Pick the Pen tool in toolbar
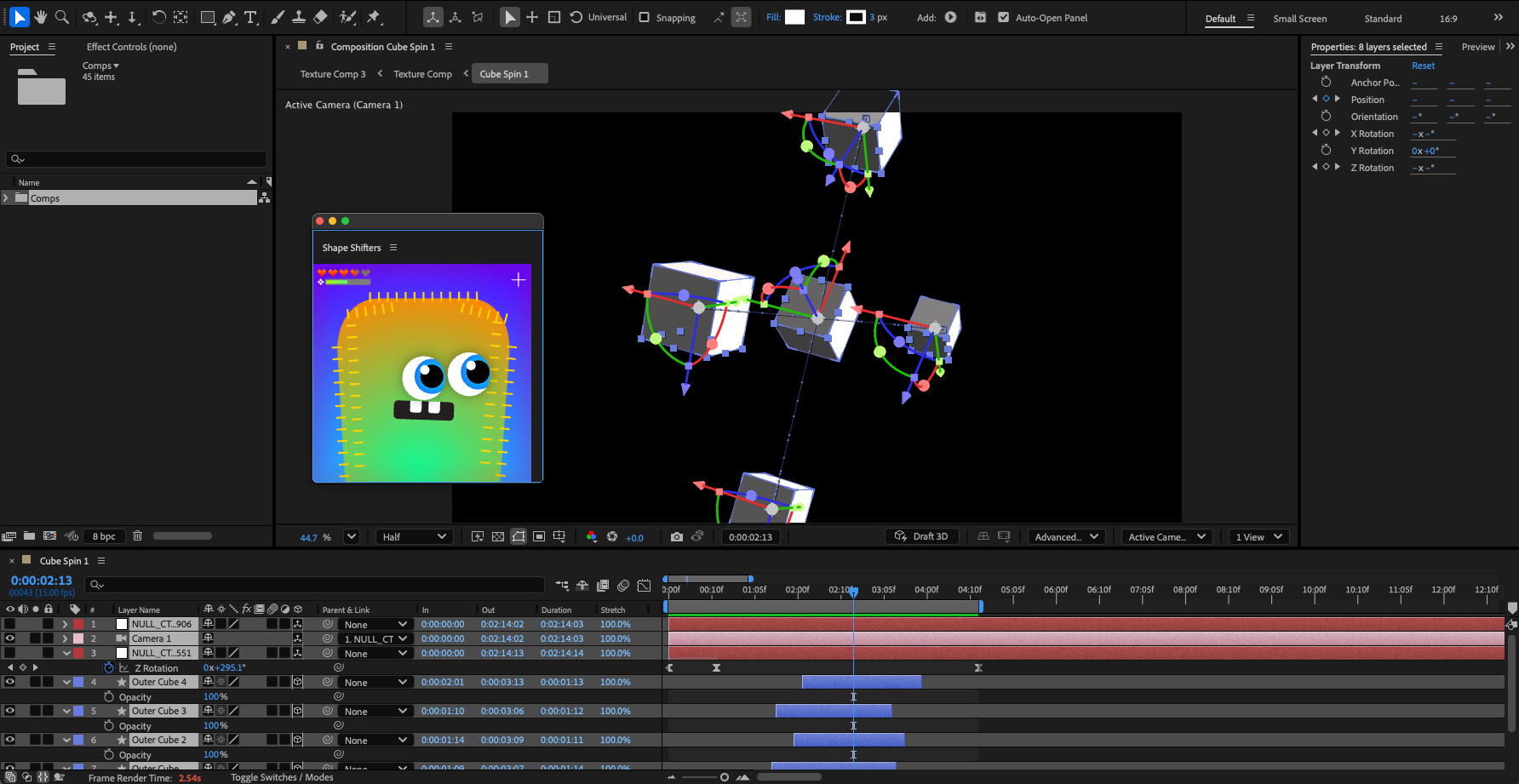 point(229,17)
